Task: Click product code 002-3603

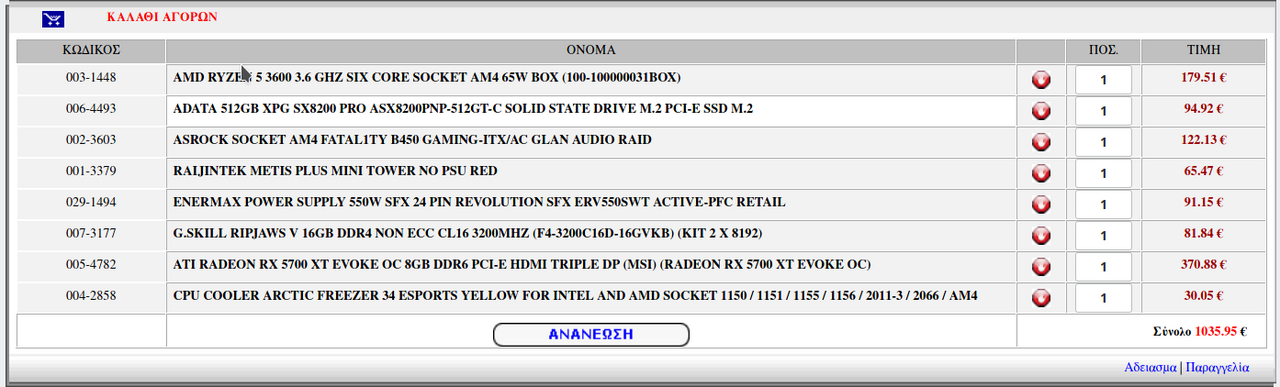Action: click(91, 140)
